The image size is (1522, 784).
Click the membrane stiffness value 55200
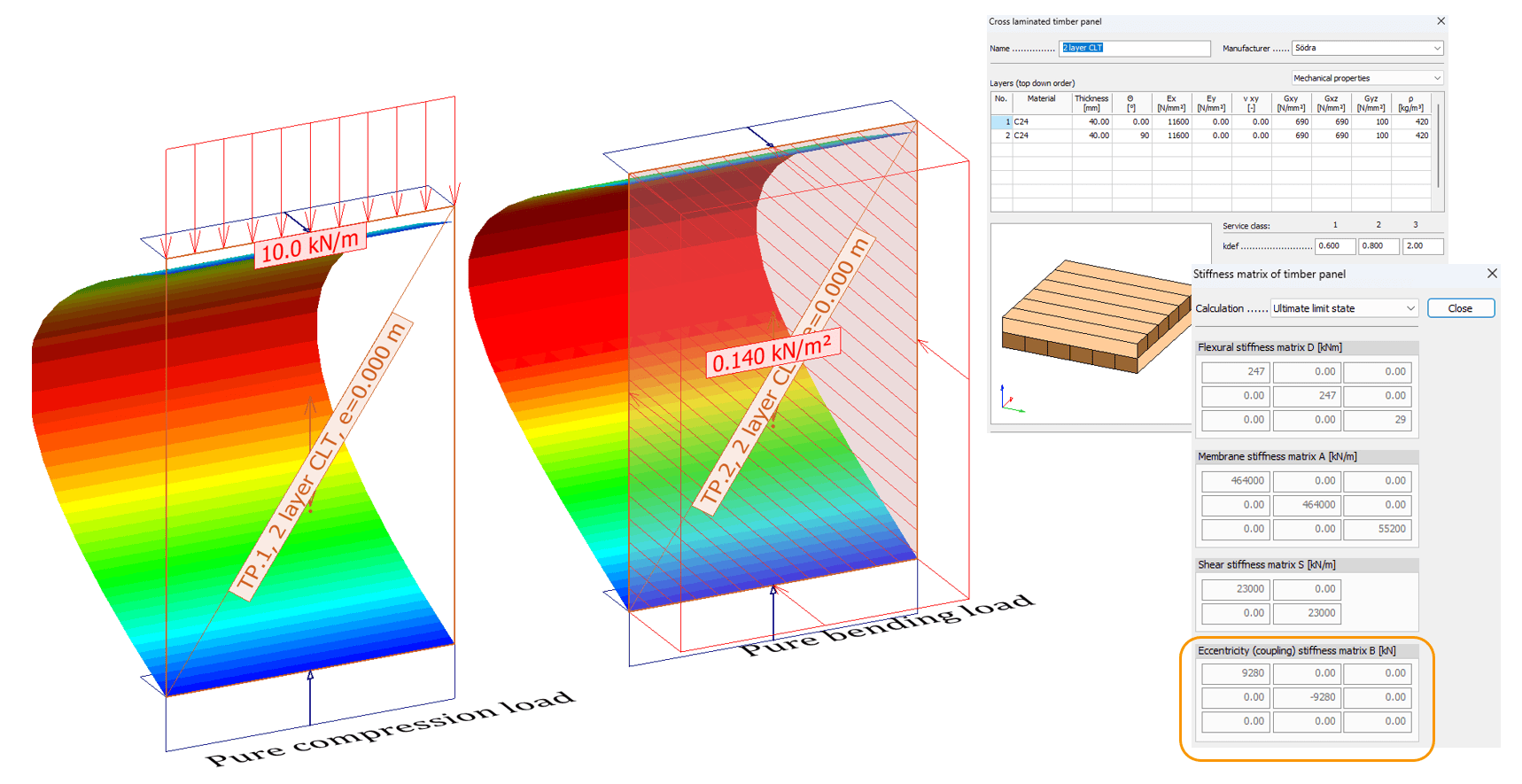[1378, 529]
